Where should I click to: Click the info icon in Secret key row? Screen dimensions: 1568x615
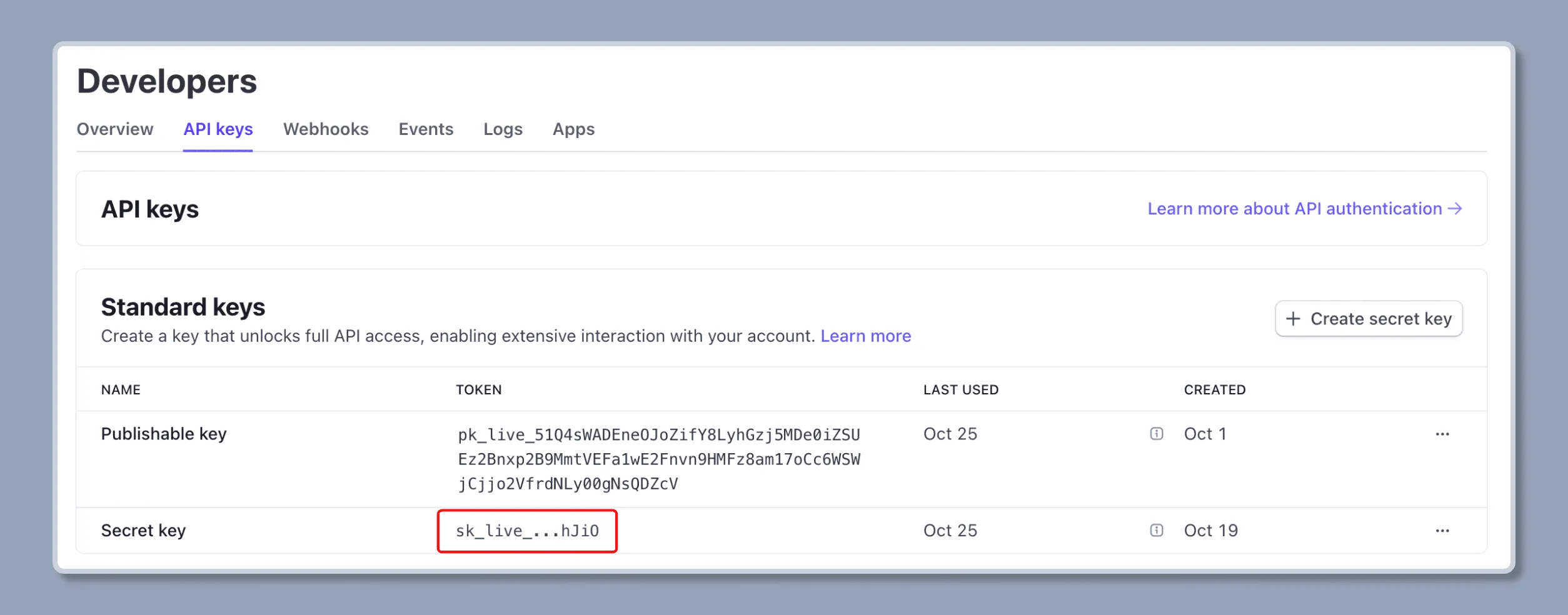click(1156, 531)
